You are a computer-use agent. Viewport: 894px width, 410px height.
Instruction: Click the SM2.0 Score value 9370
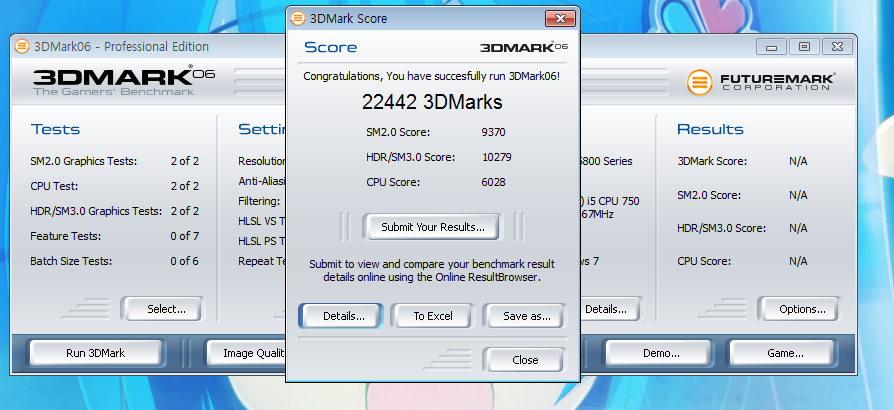click(493, 132)
